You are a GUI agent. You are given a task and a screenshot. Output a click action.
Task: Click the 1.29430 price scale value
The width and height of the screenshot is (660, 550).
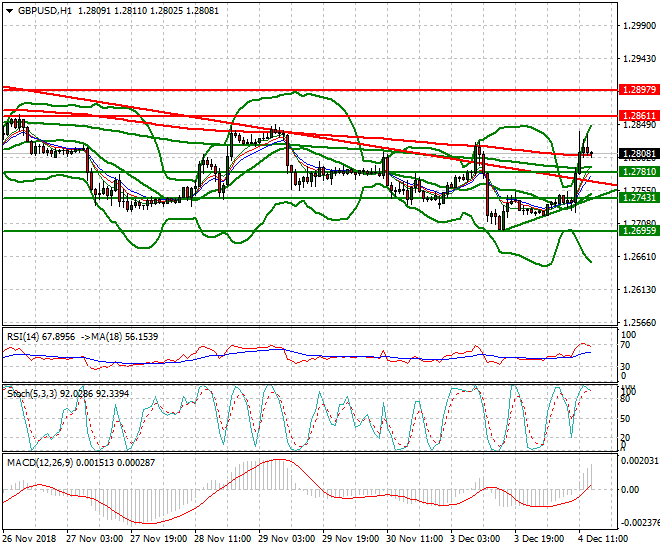click(639, 58)
